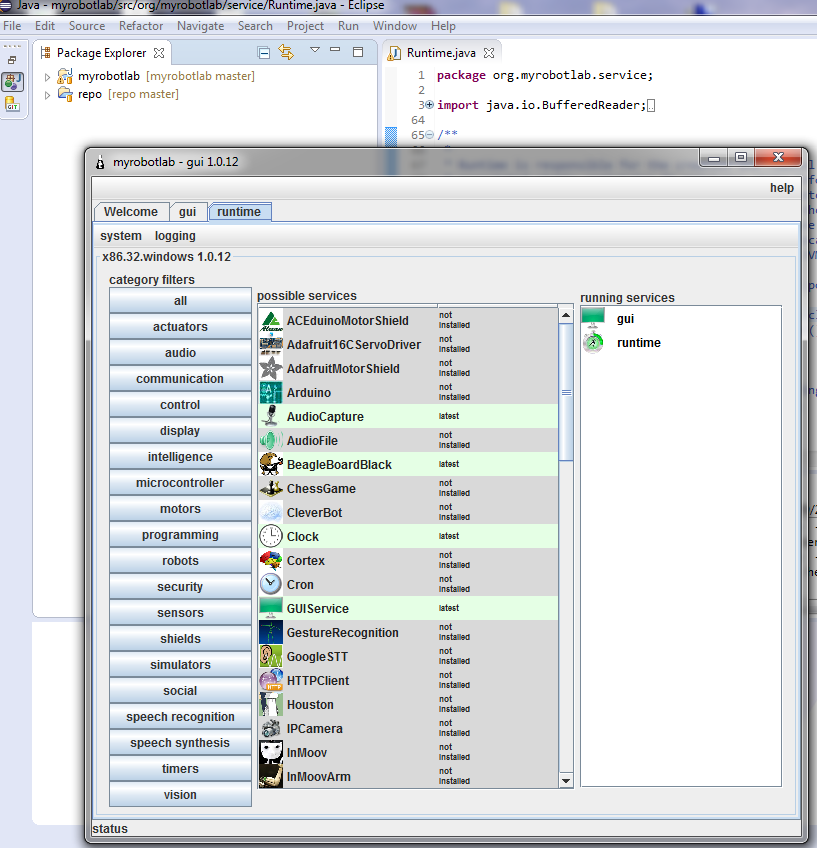Filter services by communication
817x848 pixels.
pyautogui.click(x=180, y=379)
